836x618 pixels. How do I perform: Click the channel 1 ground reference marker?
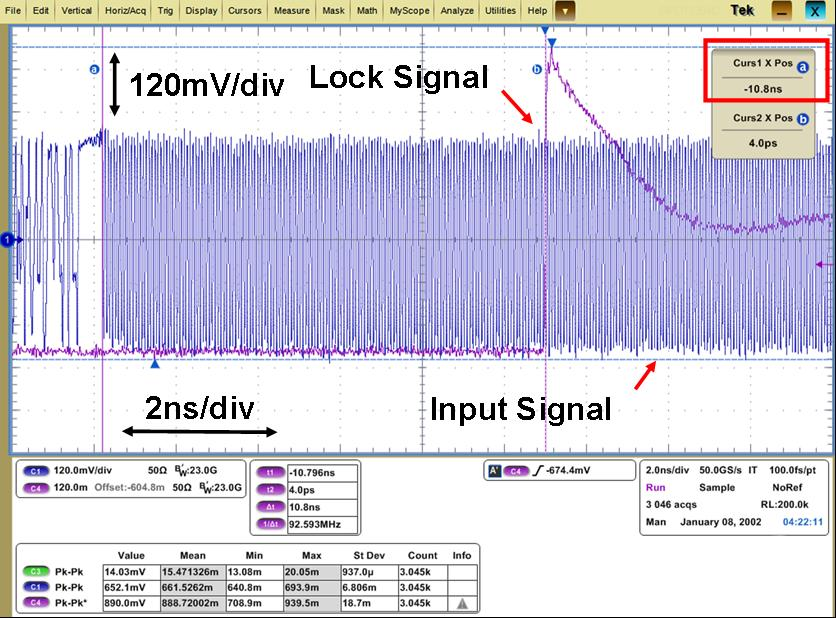[x=7, y=240]
